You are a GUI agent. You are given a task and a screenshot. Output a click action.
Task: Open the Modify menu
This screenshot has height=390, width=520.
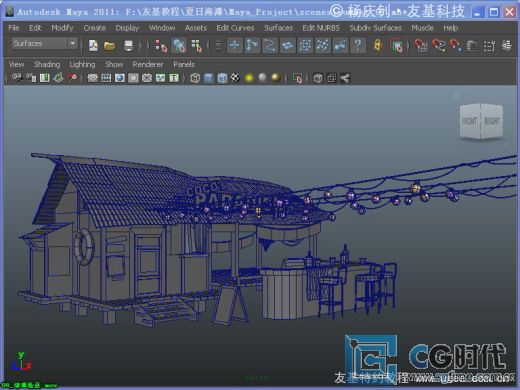tap(62, 28)
